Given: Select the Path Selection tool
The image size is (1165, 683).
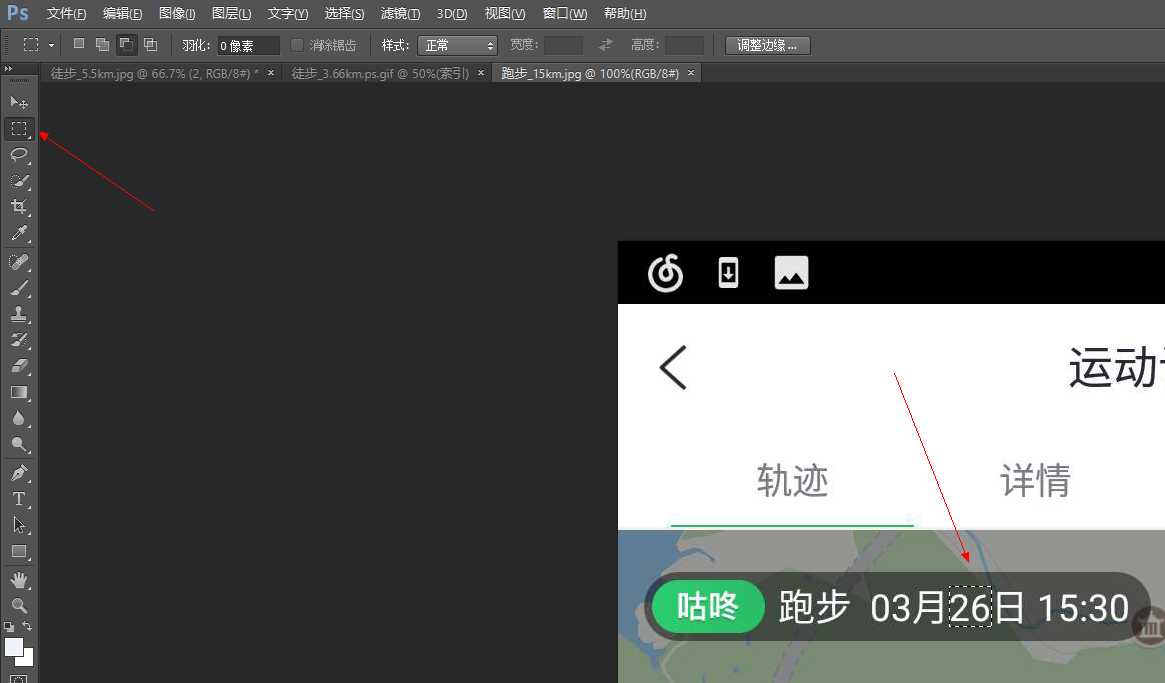Looking at the screenshot, I should point(19,525).
